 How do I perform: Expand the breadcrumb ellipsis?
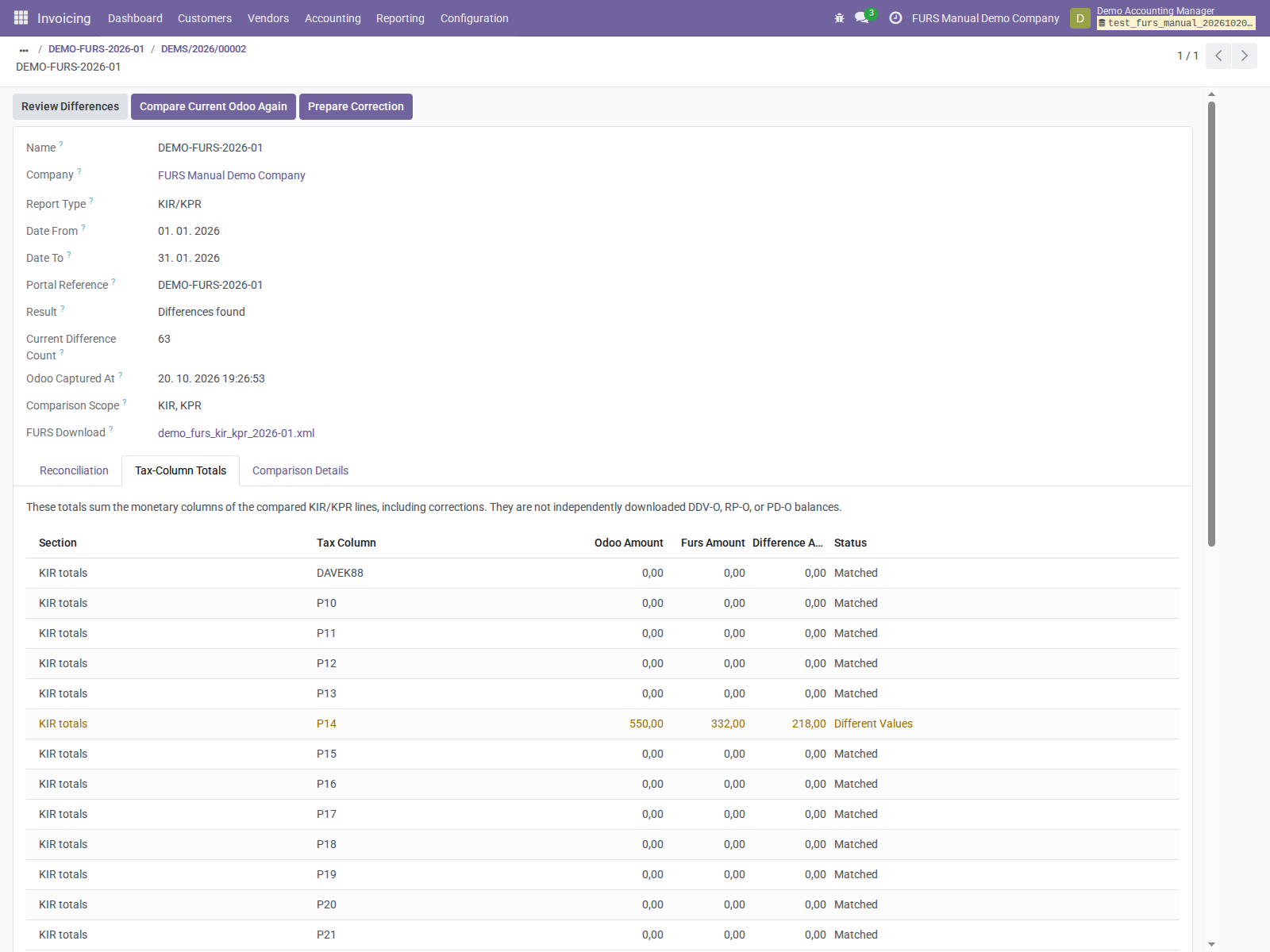(24, 49)
